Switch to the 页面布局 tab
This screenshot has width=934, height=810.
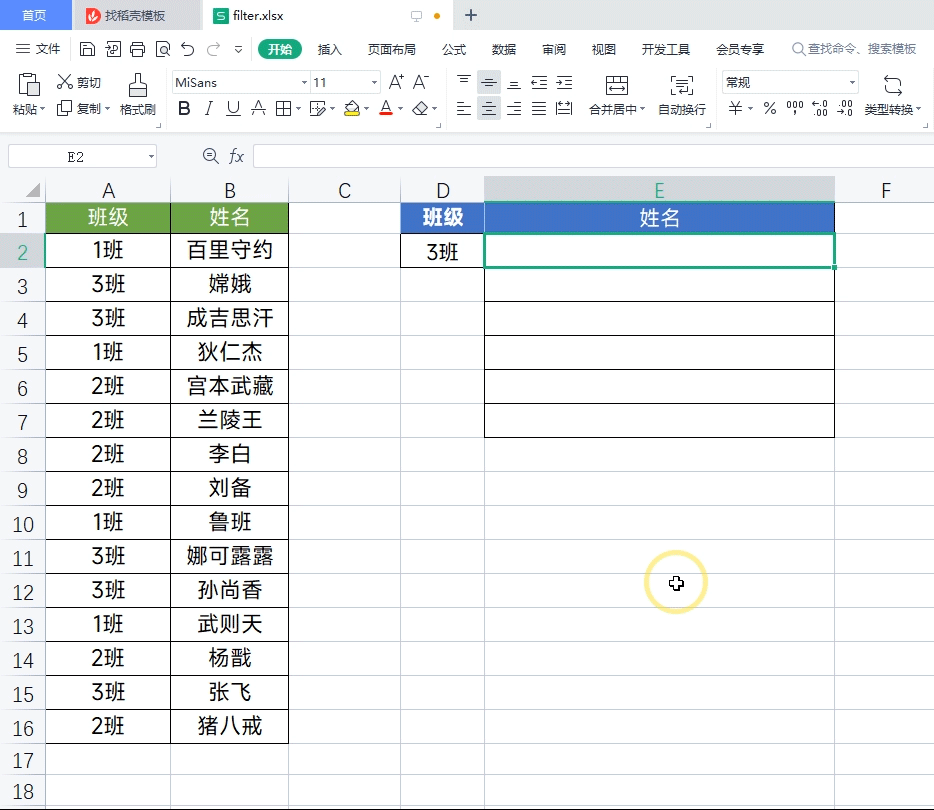[x=391, y=49]
